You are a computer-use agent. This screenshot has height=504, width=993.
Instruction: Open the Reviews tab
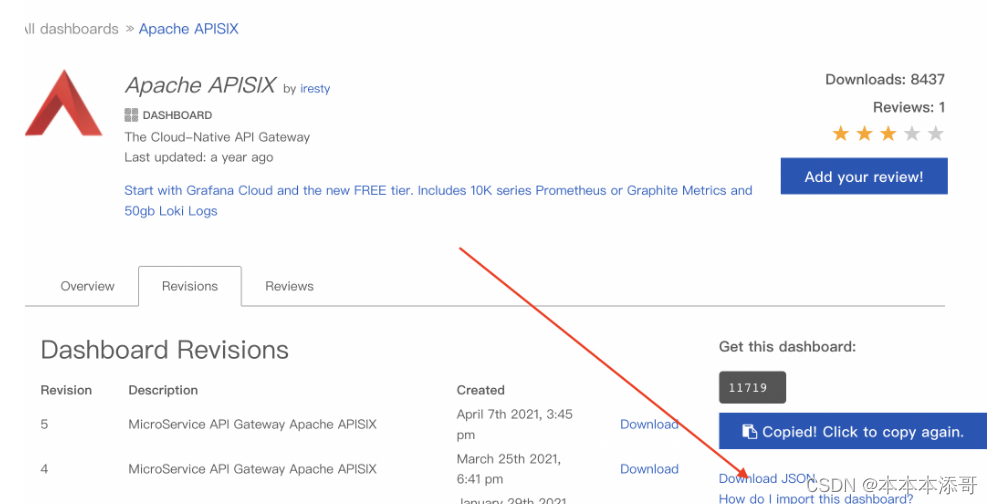point(289,286)
